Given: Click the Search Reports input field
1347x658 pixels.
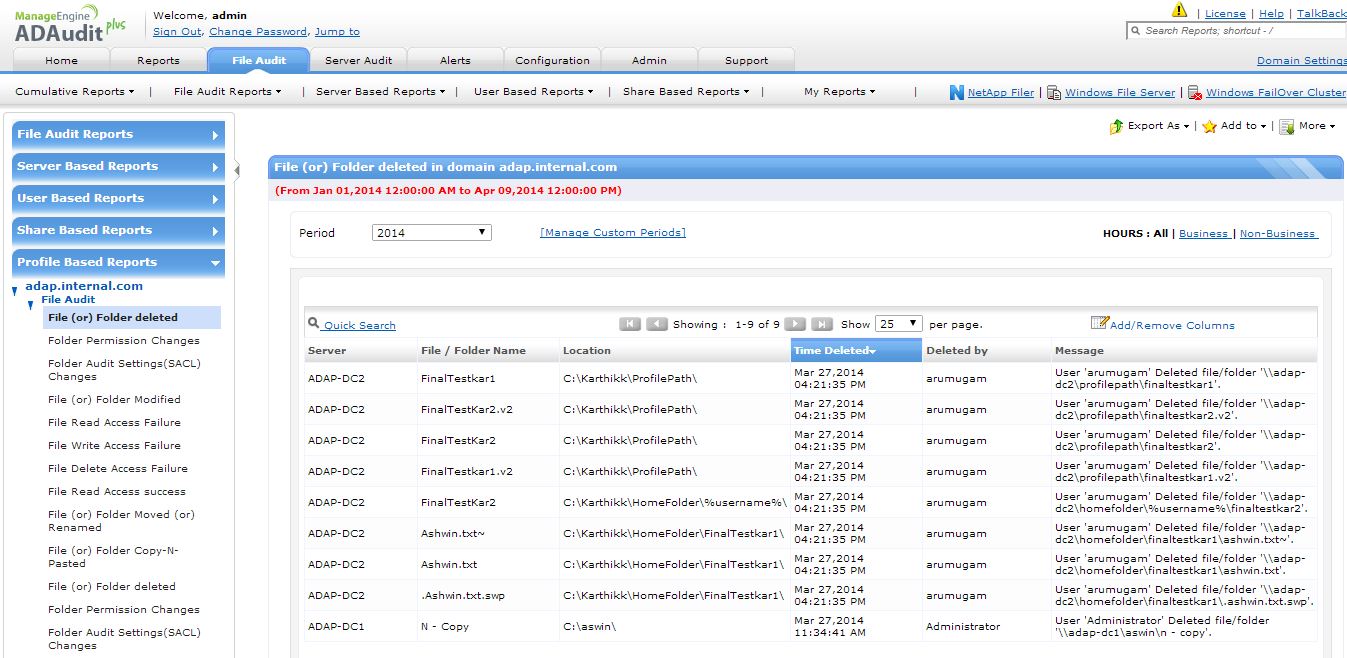Looking at the screenshot, I should click(x=1240, y=31).
